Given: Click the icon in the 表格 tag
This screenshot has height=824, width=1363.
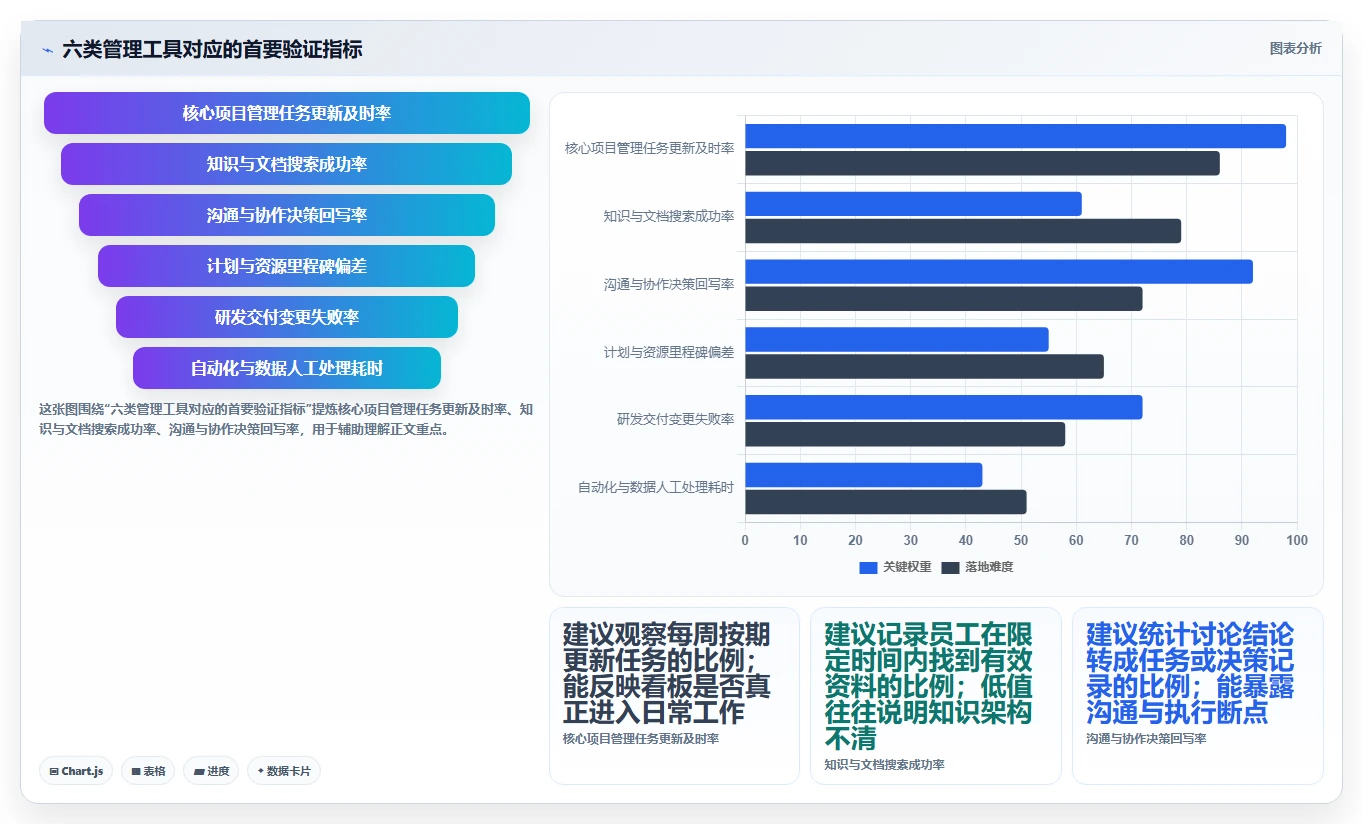Looking at the screenshot, I should (x=136, y=772).
